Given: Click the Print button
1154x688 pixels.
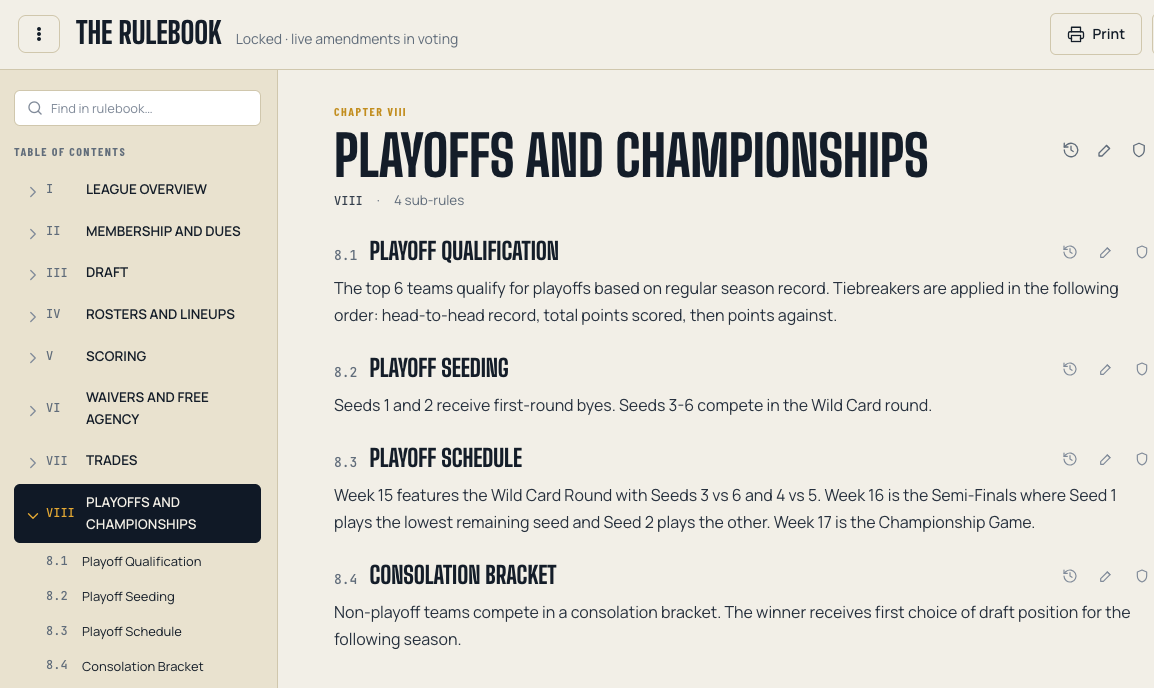Looking at the screenshot, I should [1095, 34].
